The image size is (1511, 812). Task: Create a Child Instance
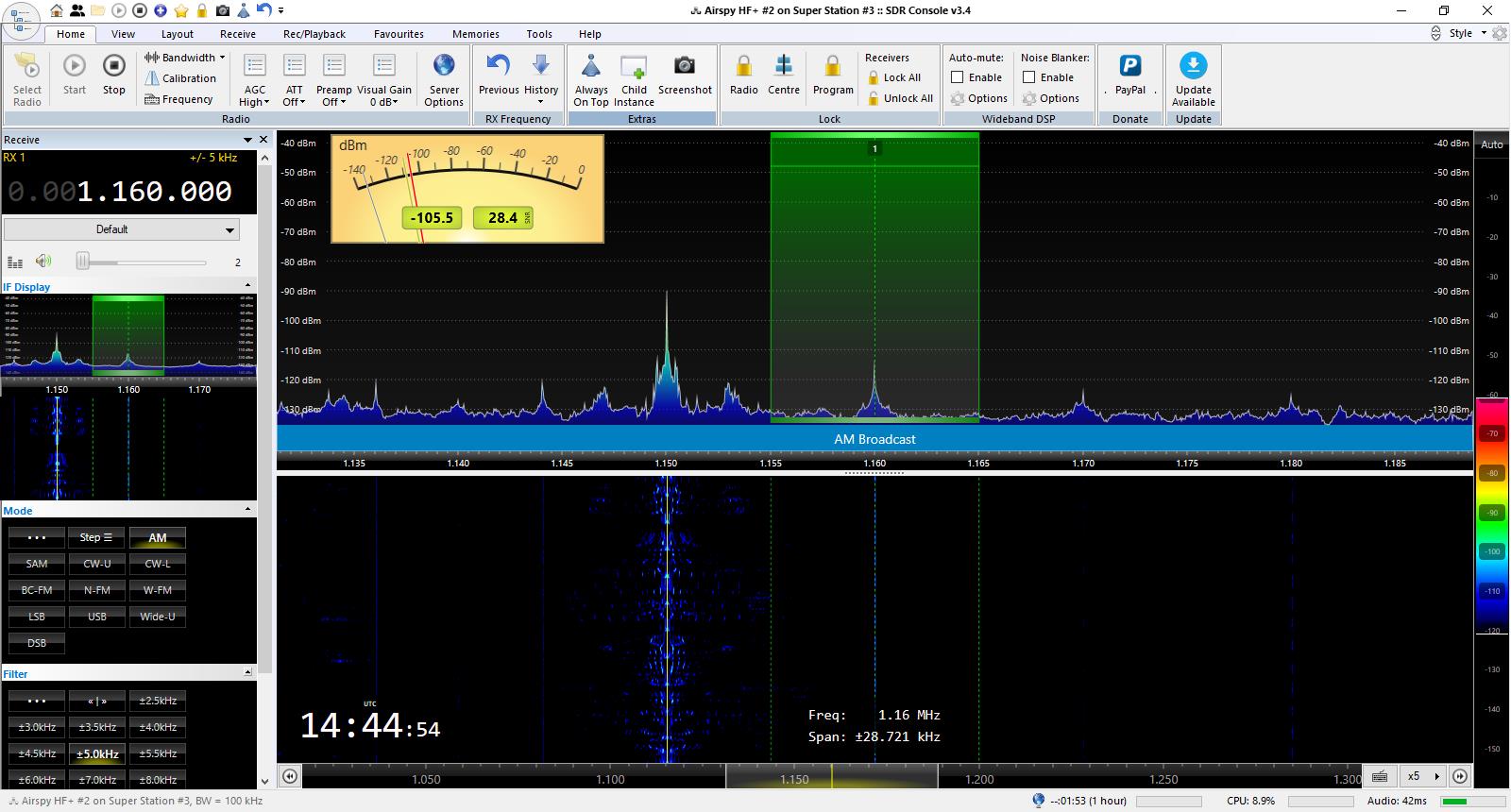coord(634,79)
